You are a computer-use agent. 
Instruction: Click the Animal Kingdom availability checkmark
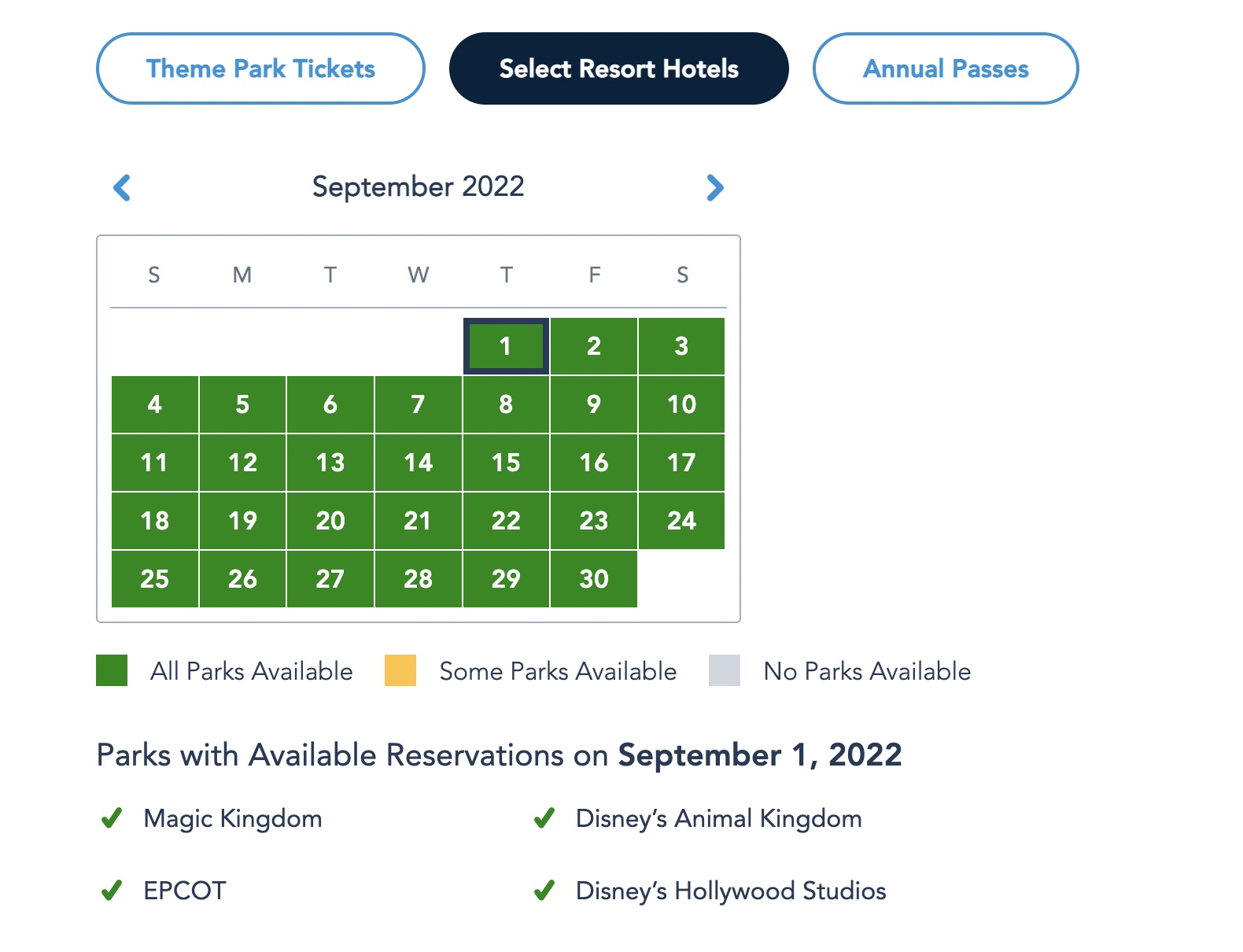[x=544, y=819]
